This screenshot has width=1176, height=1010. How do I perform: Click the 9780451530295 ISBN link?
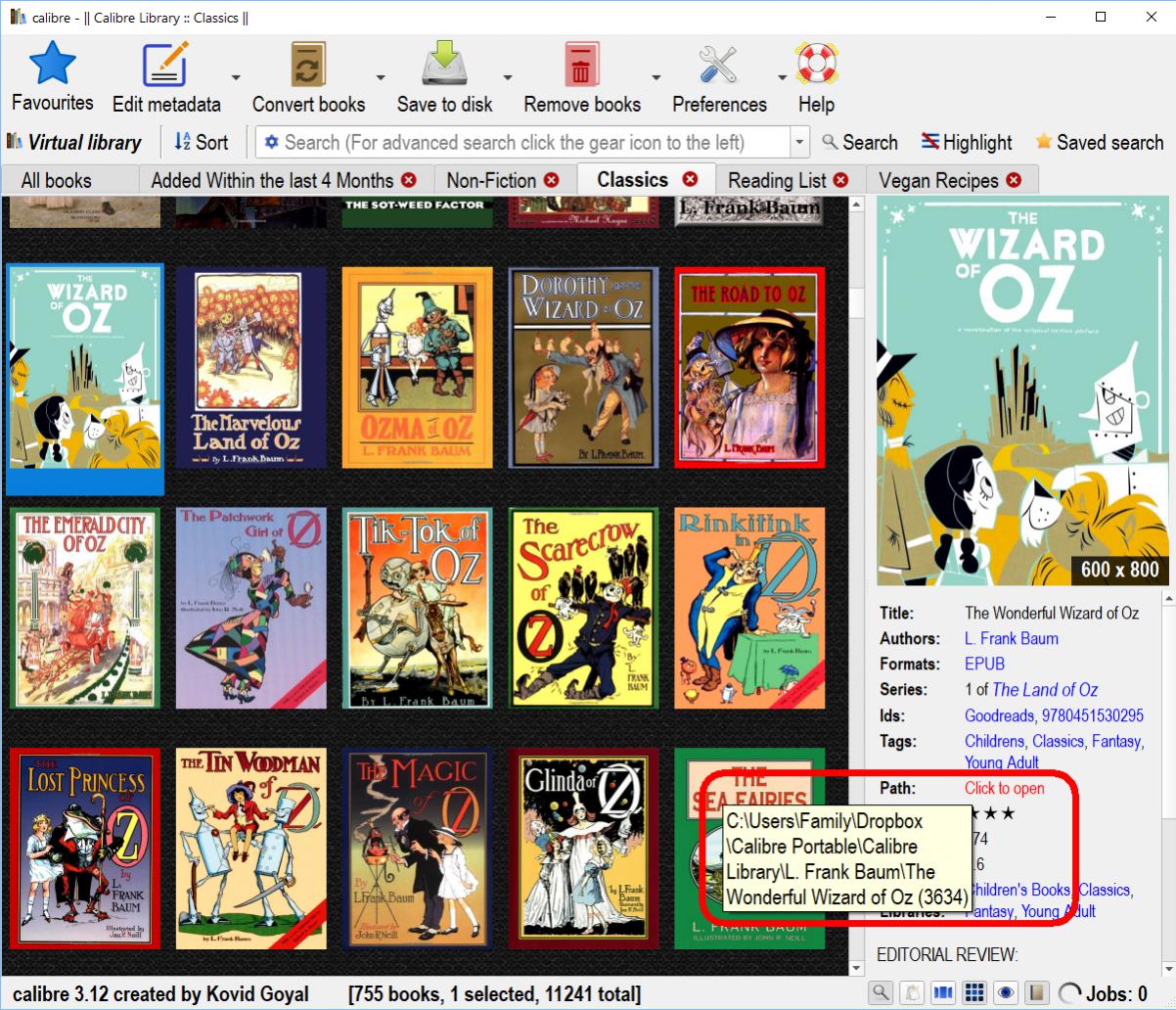tap(1093, 715)
